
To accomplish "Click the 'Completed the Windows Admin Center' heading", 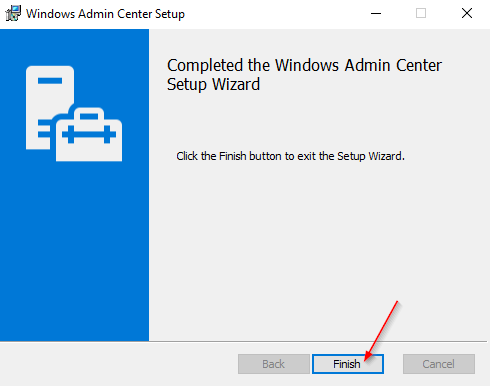I will [x=304, y=65].
